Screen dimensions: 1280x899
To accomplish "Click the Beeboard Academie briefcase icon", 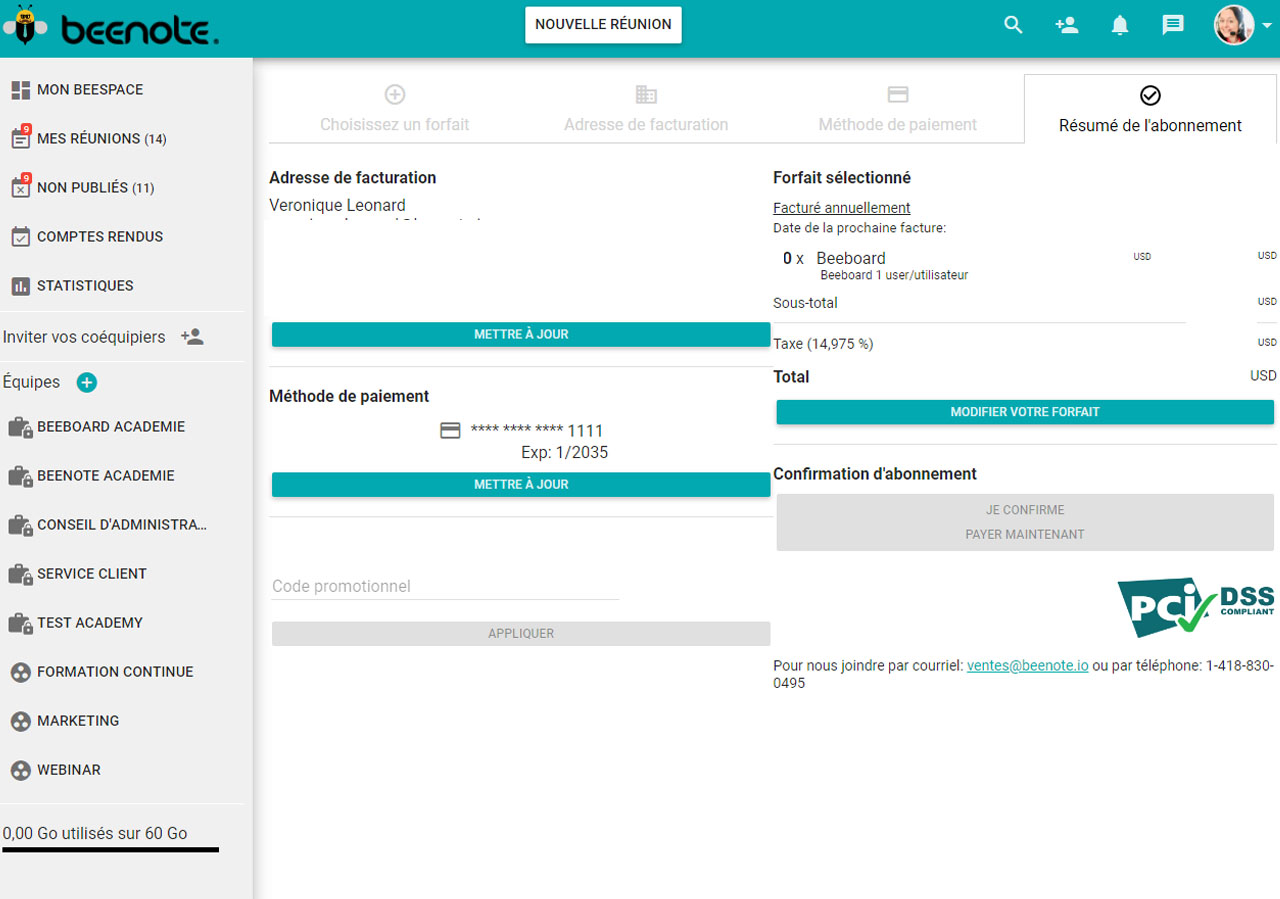I will click(20, 427).
